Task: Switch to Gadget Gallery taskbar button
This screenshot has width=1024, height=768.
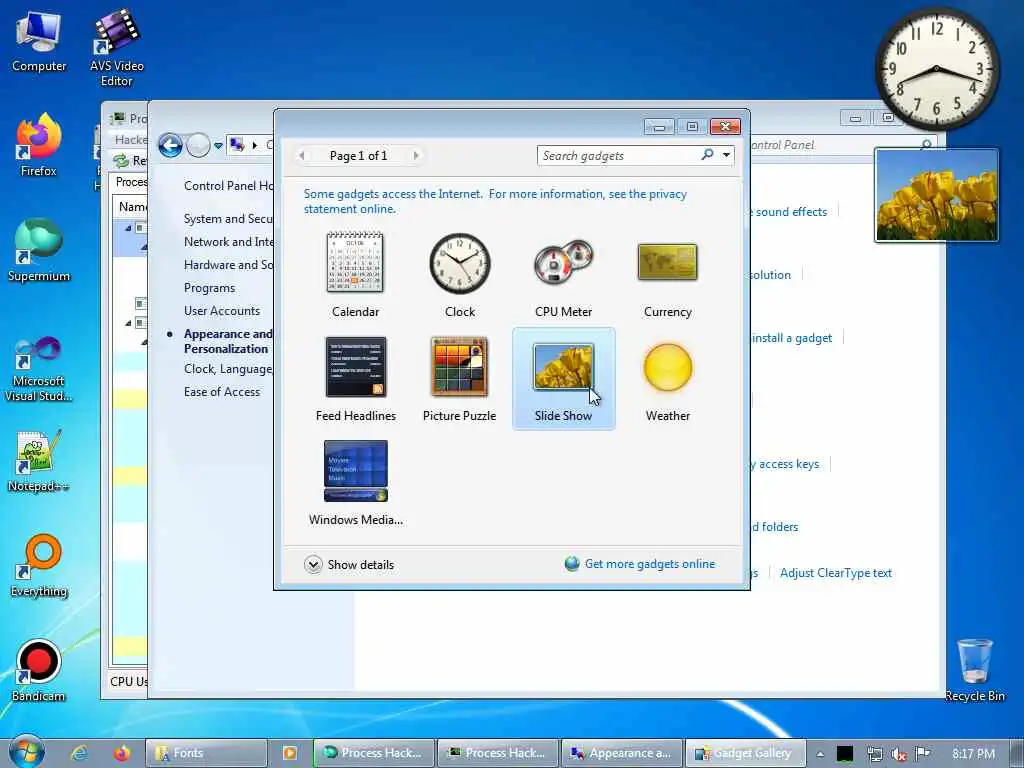Action: 745,753
